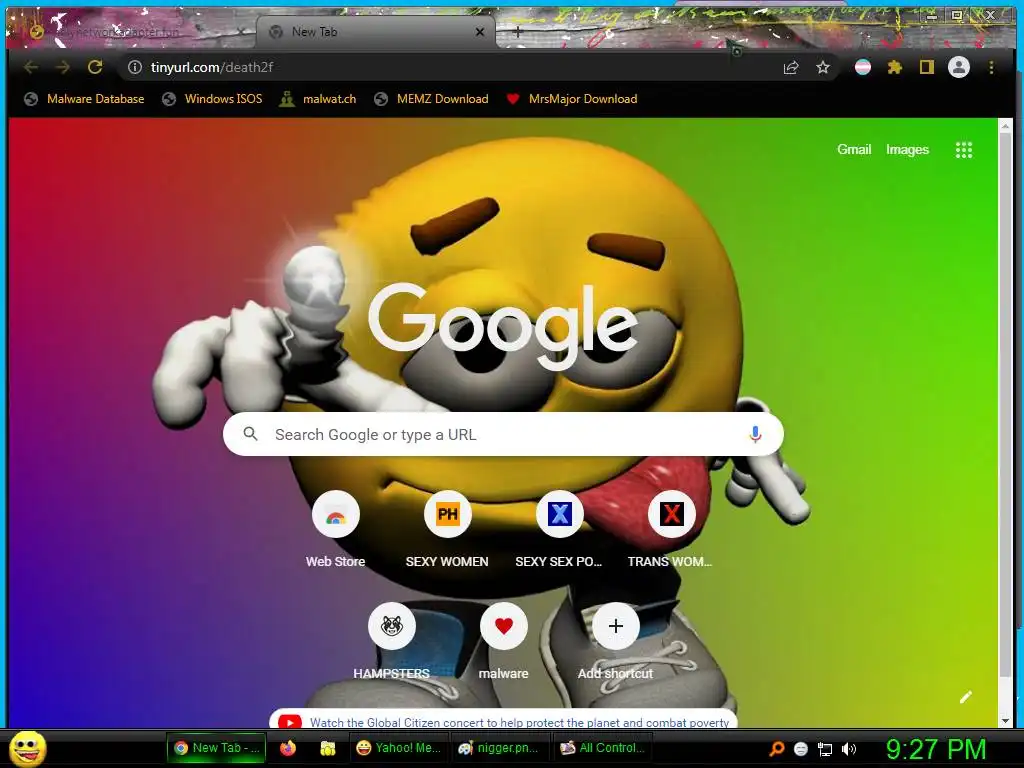
Task: Switch to the New Tab tab
Action: coord(376,32)
